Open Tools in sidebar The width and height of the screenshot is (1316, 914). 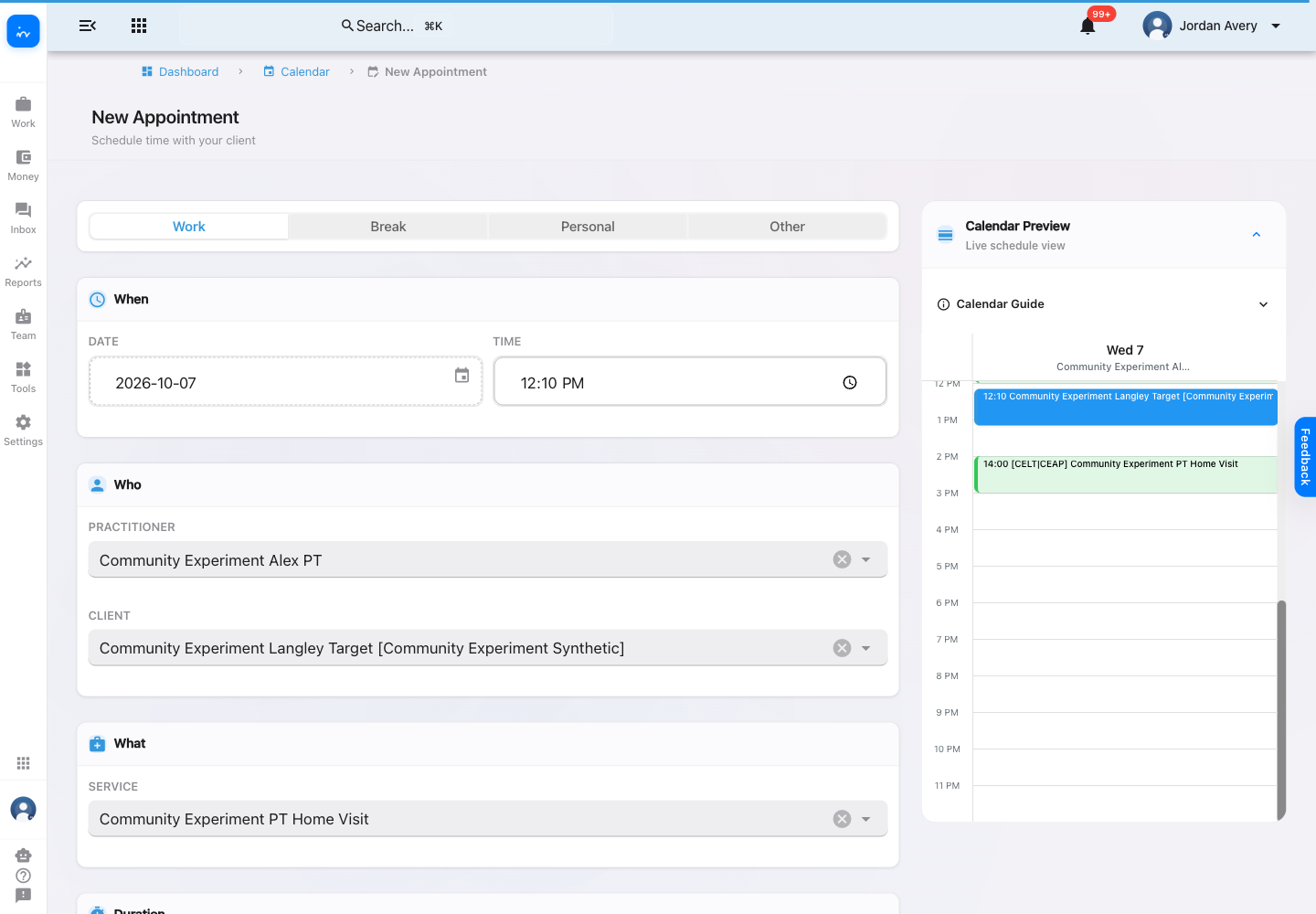[x=24, y=377]
